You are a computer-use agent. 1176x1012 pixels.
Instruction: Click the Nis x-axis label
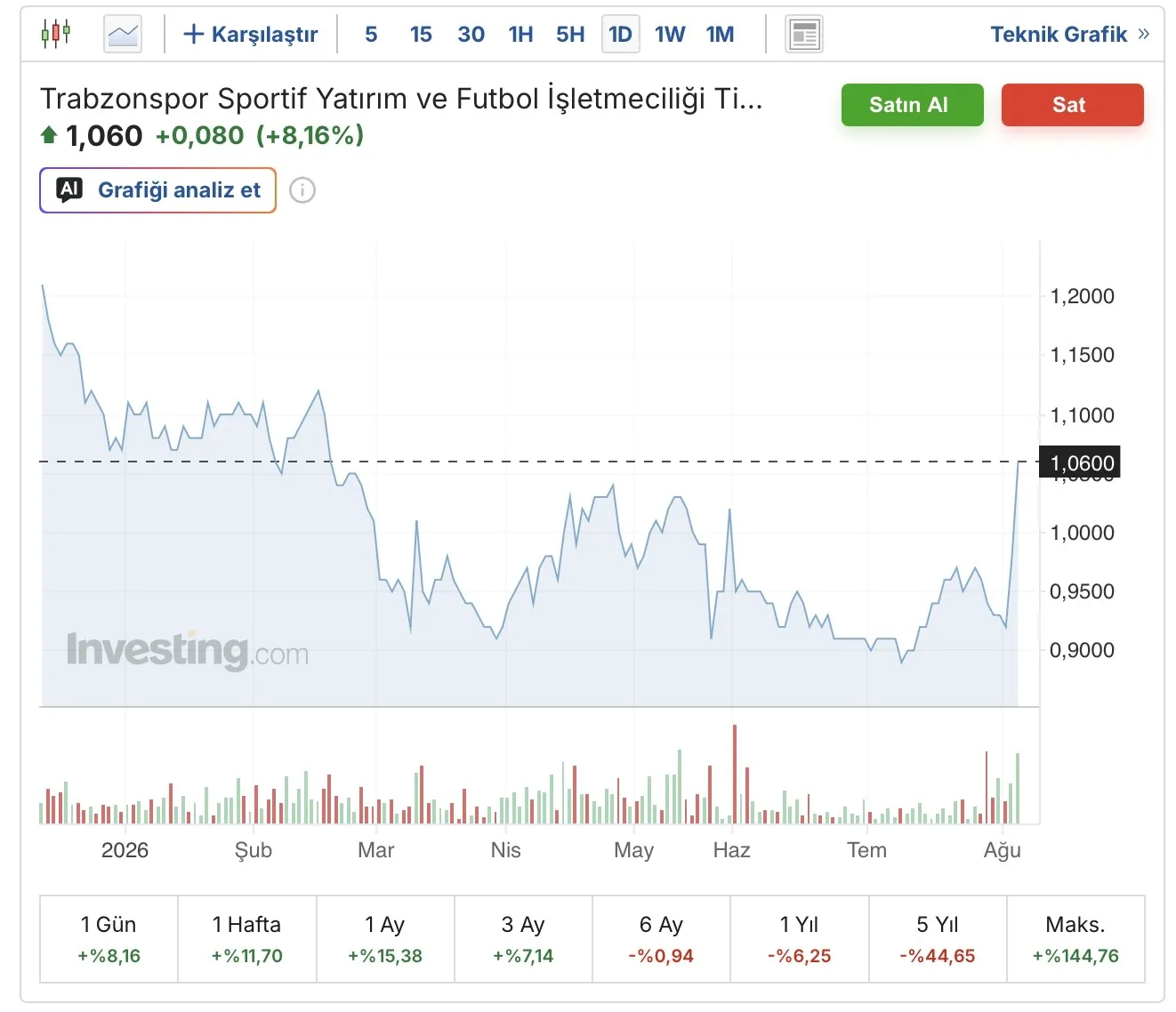(x=505, y=850)
